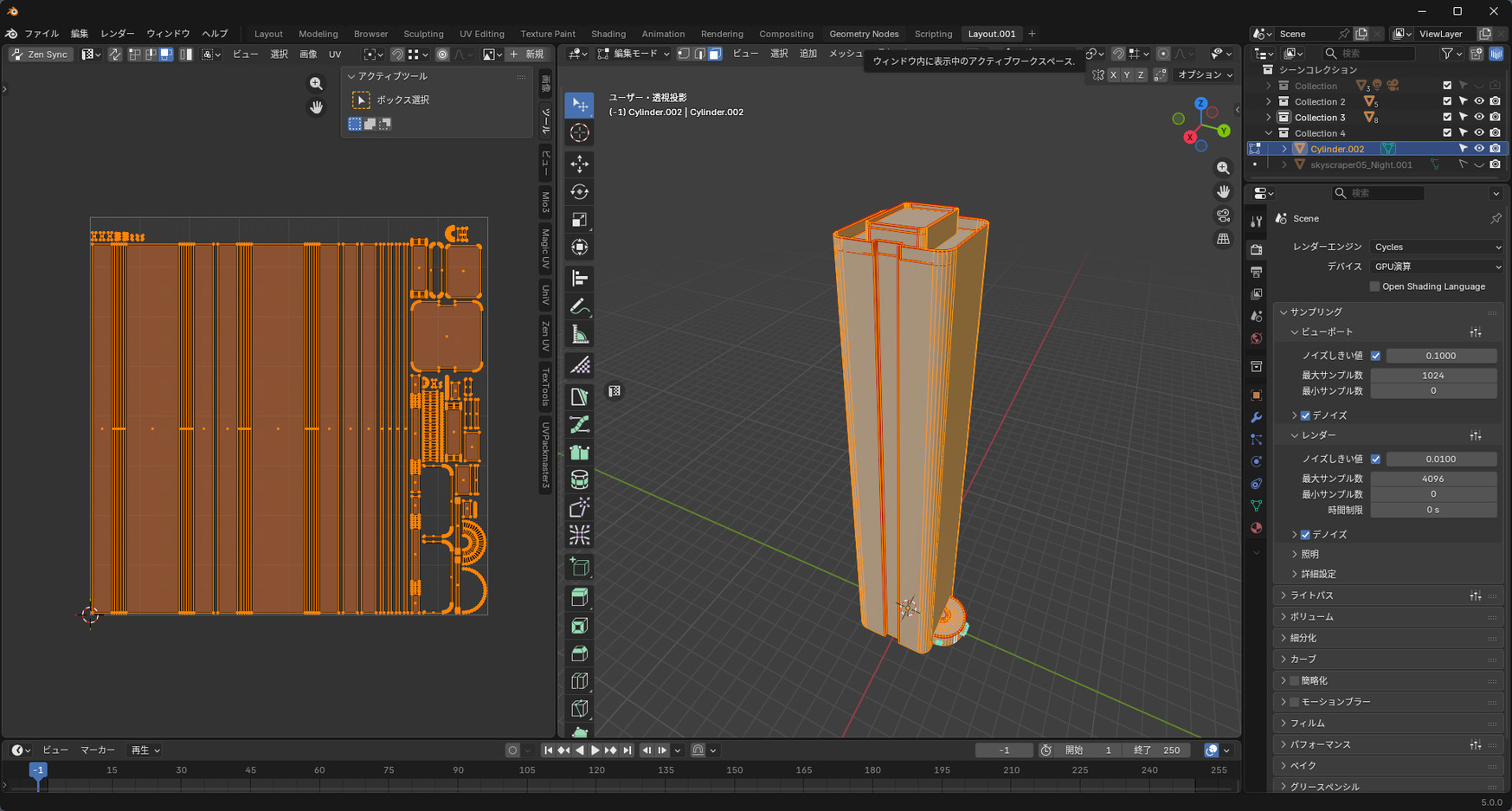1512x811 pixels.
Task: Click the 新規 image button
Action: tap(528, 55)
